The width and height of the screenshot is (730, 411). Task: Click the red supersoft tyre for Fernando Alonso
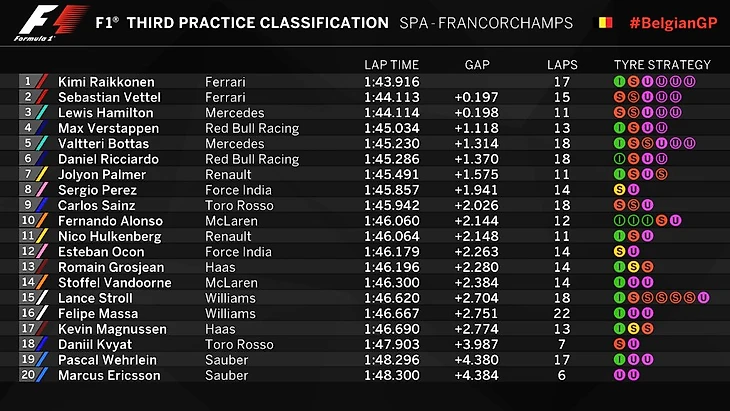pos(661,221)
